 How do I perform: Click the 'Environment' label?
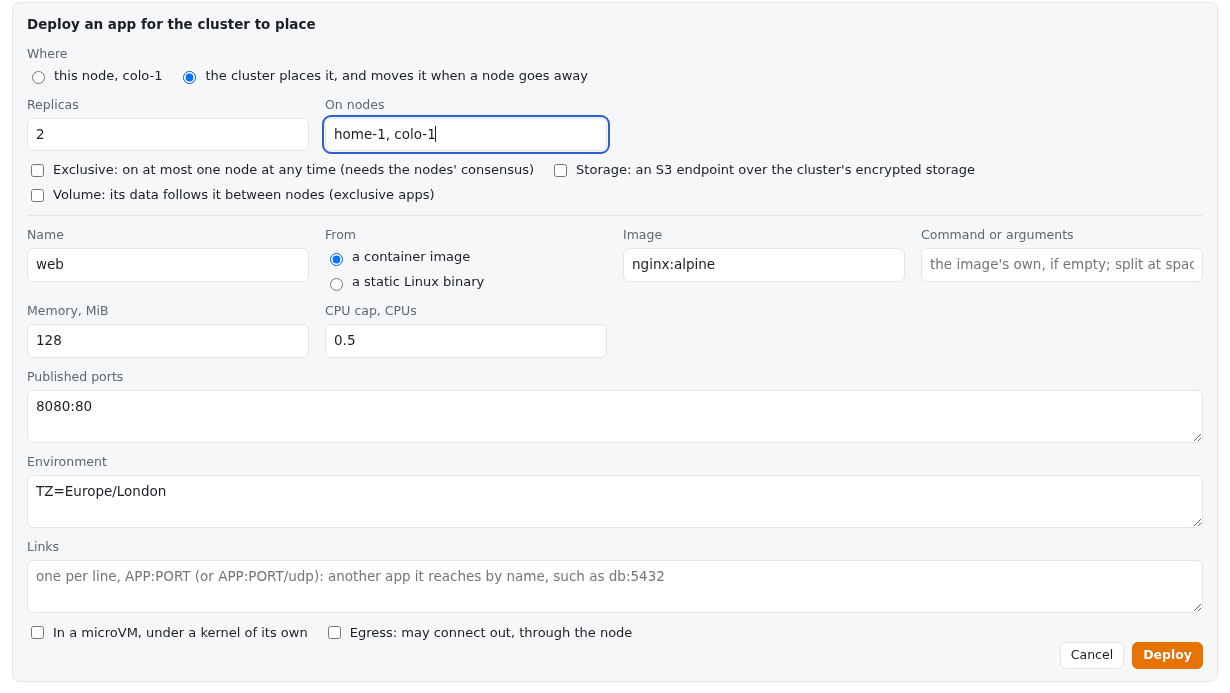click(x=67, y=462)
